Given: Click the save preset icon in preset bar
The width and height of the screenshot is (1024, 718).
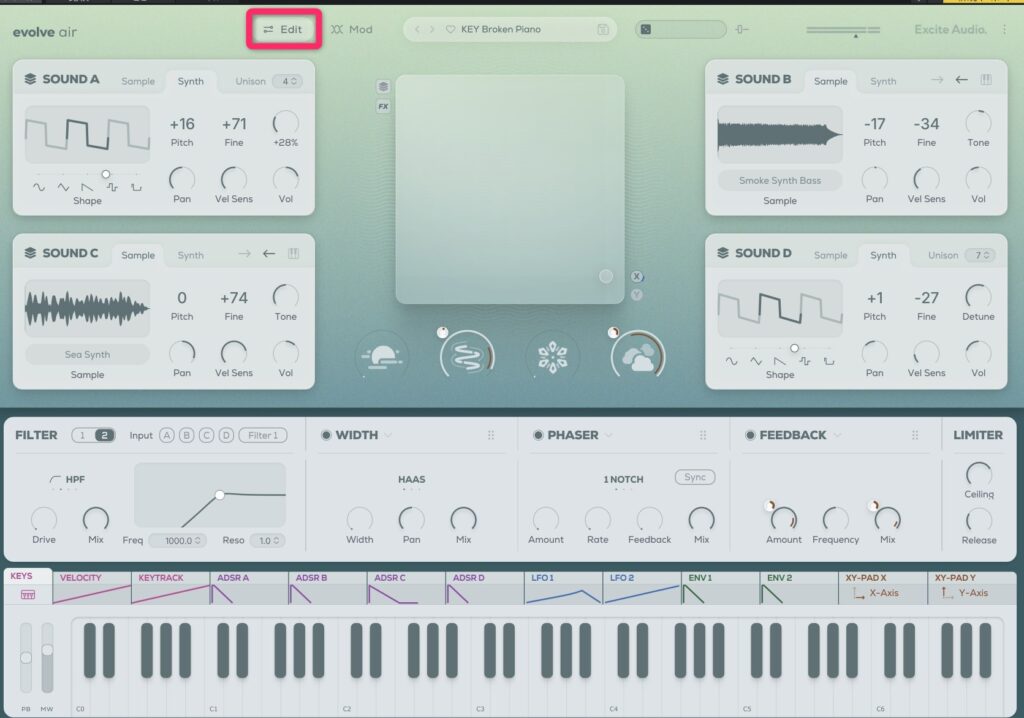Looking at the screenshot, I should [x=602, y=30].
